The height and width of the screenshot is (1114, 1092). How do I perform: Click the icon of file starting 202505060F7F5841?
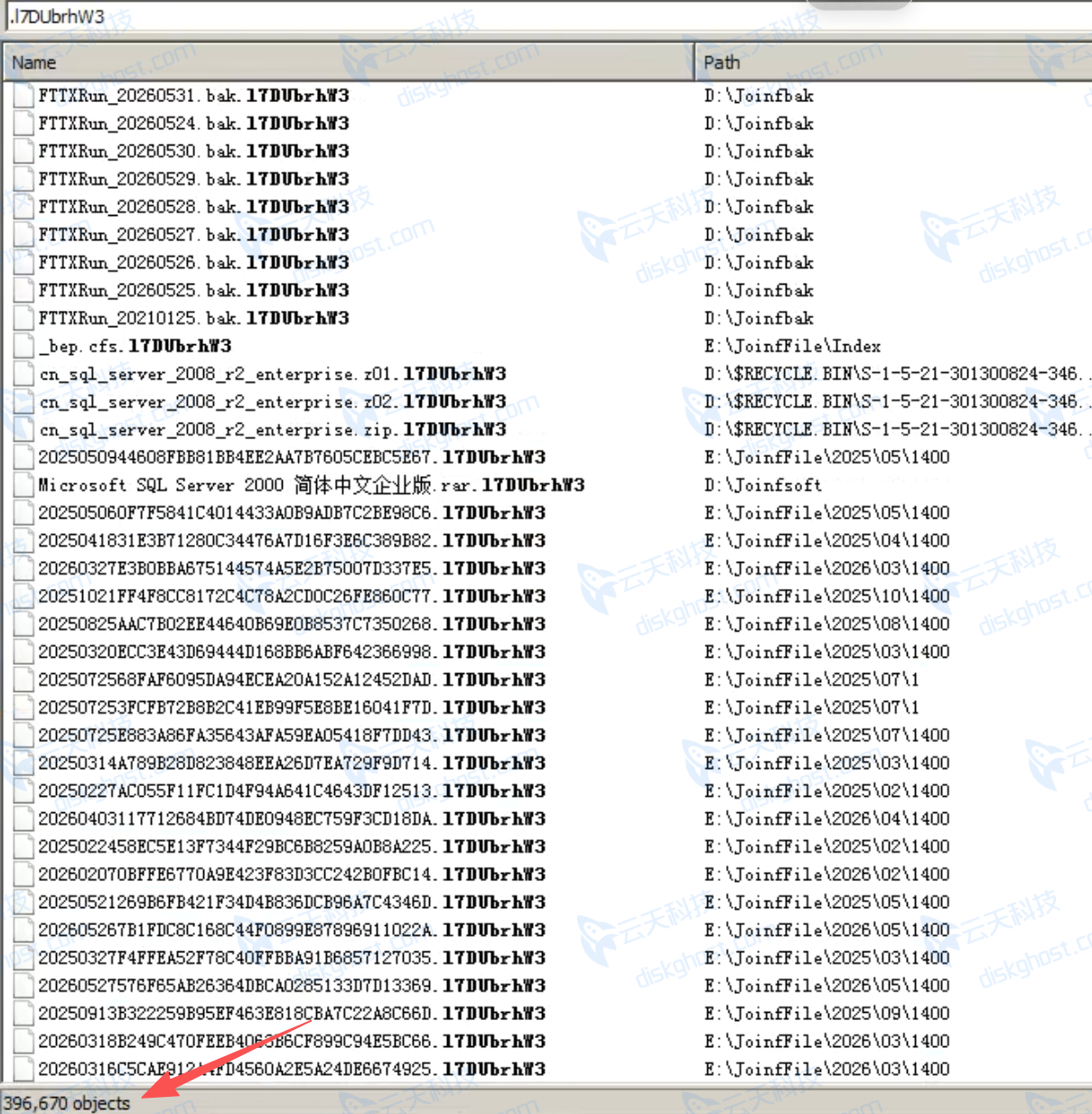24,513
